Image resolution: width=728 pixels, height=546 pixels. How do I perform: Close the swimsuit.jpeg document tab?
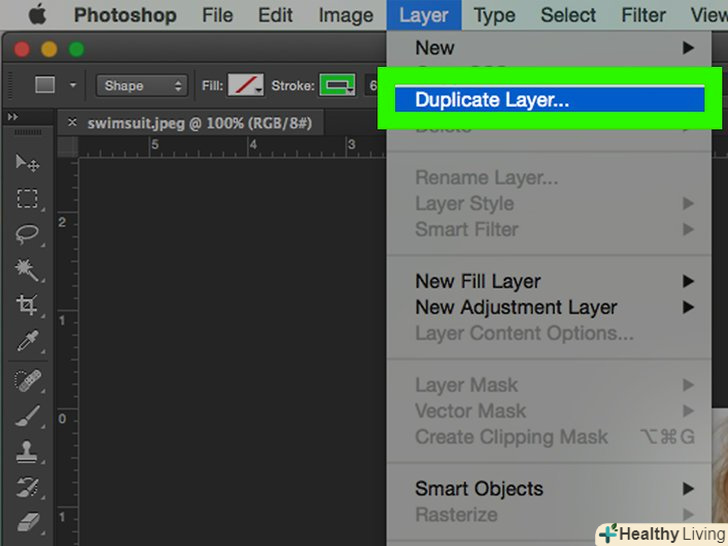[72, 122]
